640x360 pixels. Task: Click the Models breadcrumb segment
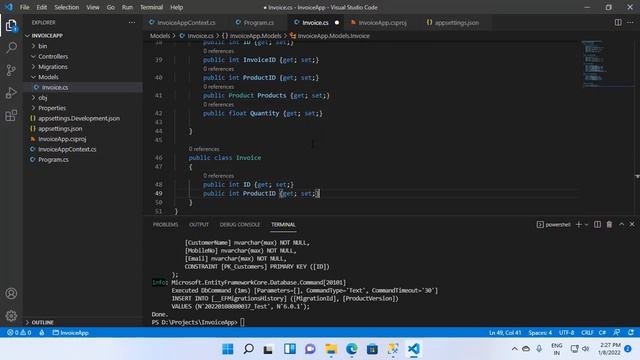point(160,36)
